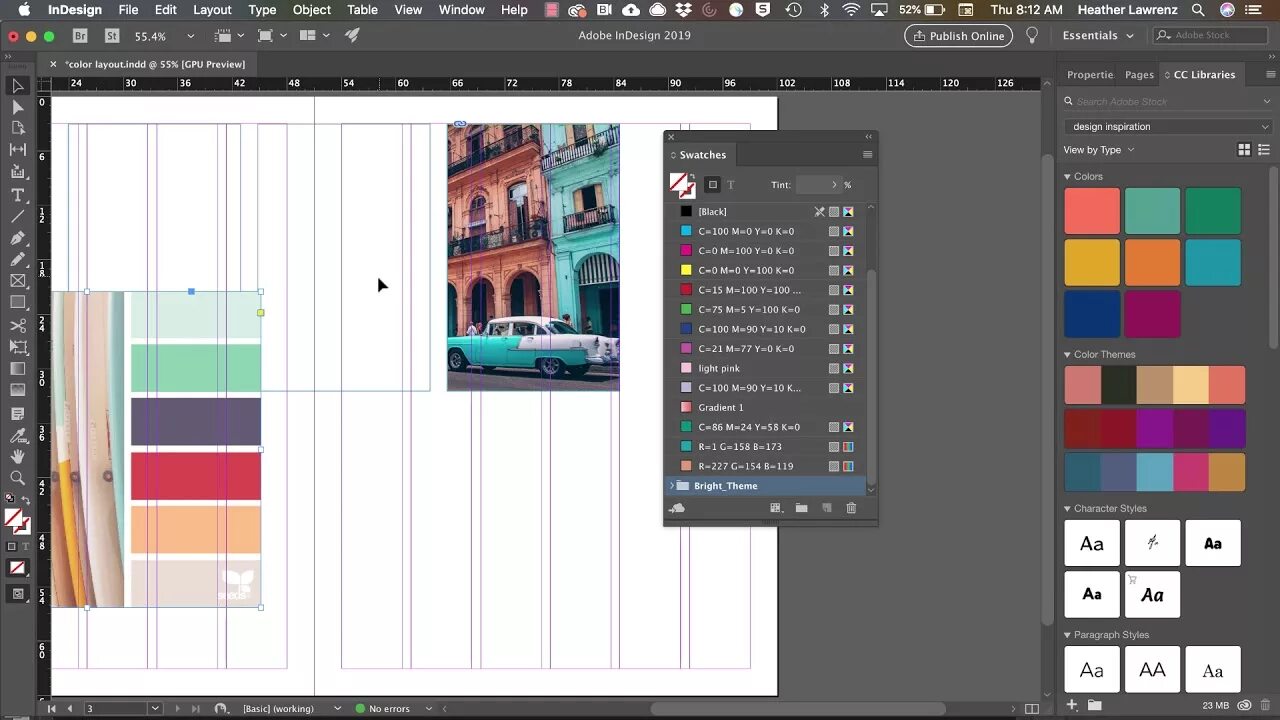The width and height of the screenshot is (1280, 720).
Task: Choose the Hand tool
Action: (17, 457)
